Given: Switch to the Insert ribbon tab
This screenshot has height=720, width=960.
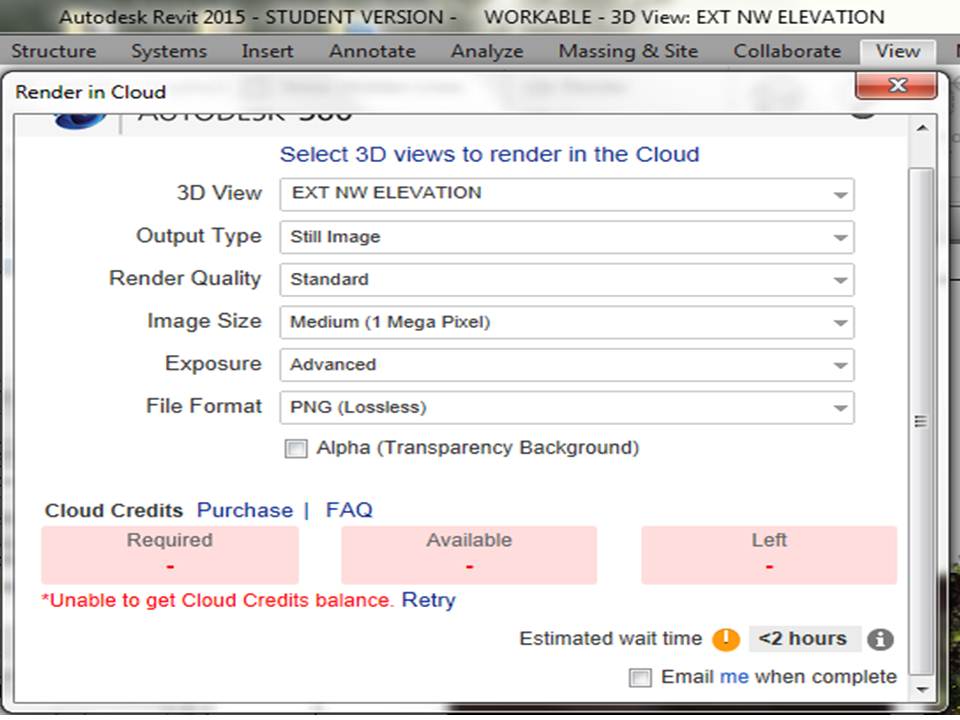Looking at the screenshot, I should pos(268,51).
